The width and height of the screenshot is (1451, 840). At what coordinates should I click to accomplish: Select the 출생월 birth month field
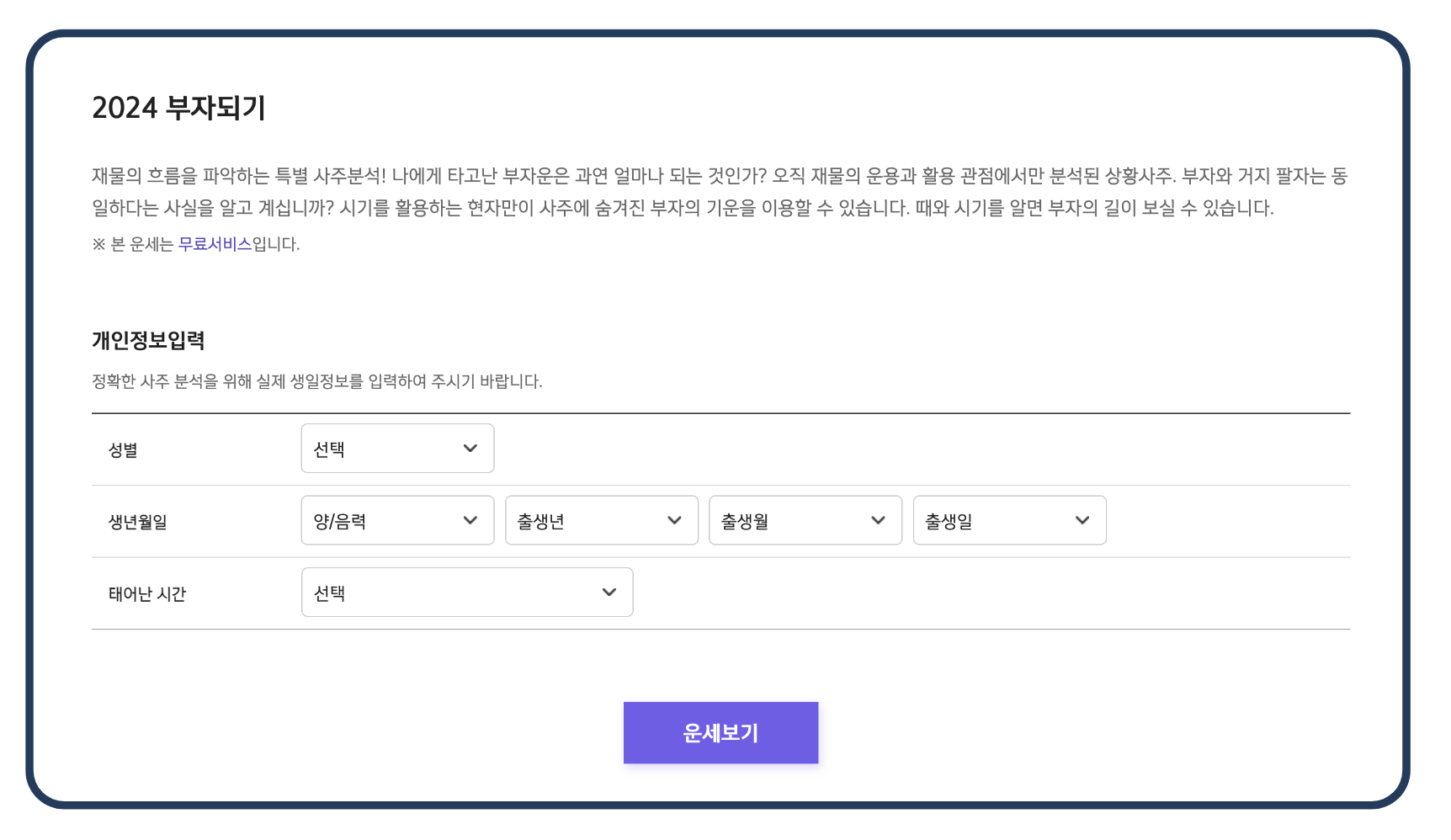[x=805, y=520]
